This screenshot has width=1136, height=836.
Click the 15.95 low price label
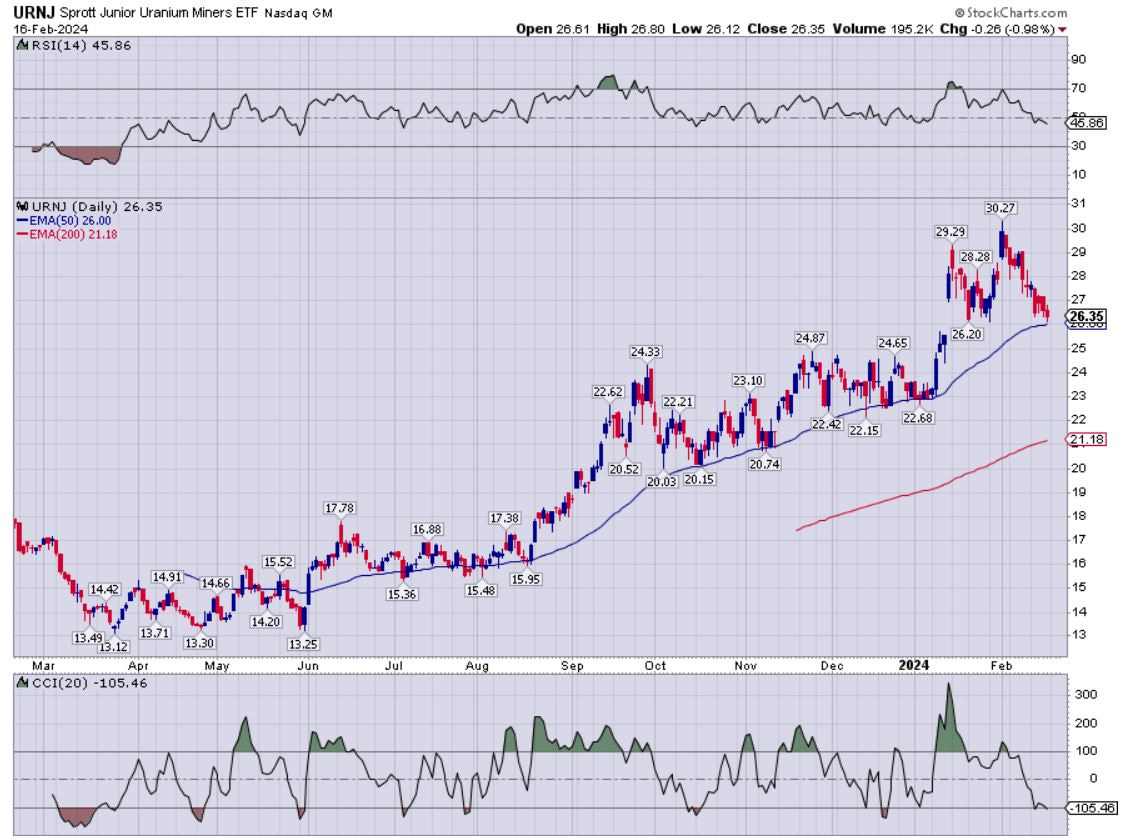click(525, 579)
